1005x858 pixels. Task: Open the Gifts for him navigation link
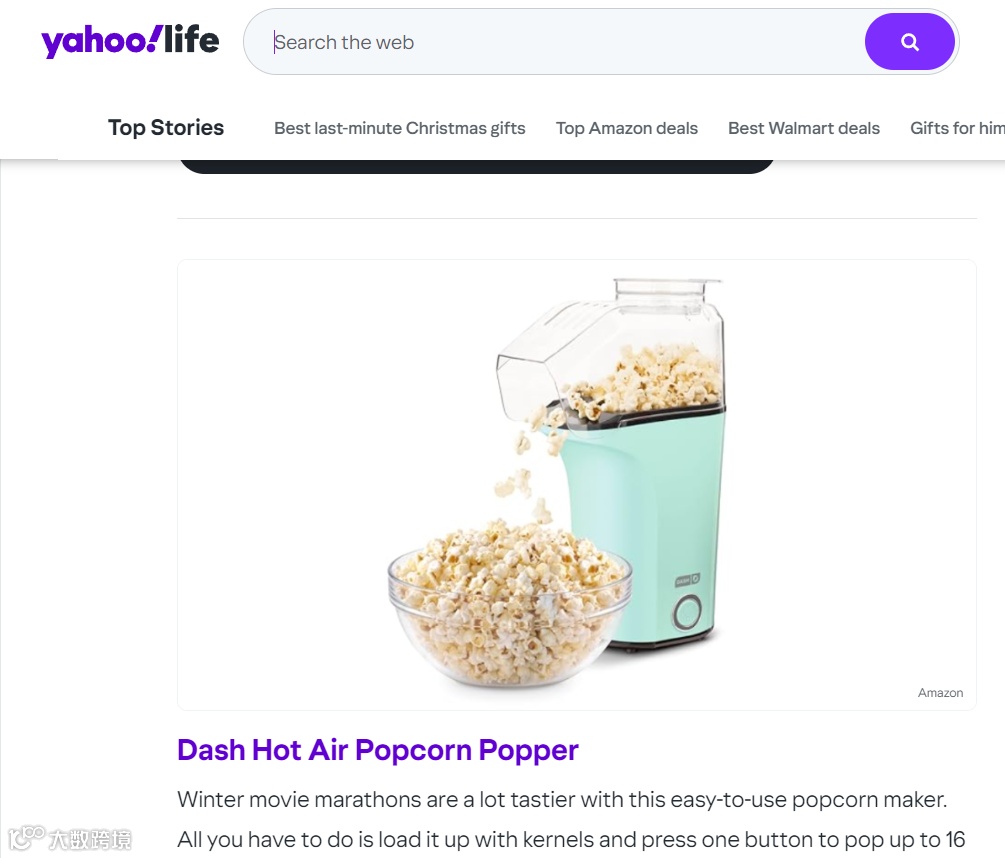point(958,128)
